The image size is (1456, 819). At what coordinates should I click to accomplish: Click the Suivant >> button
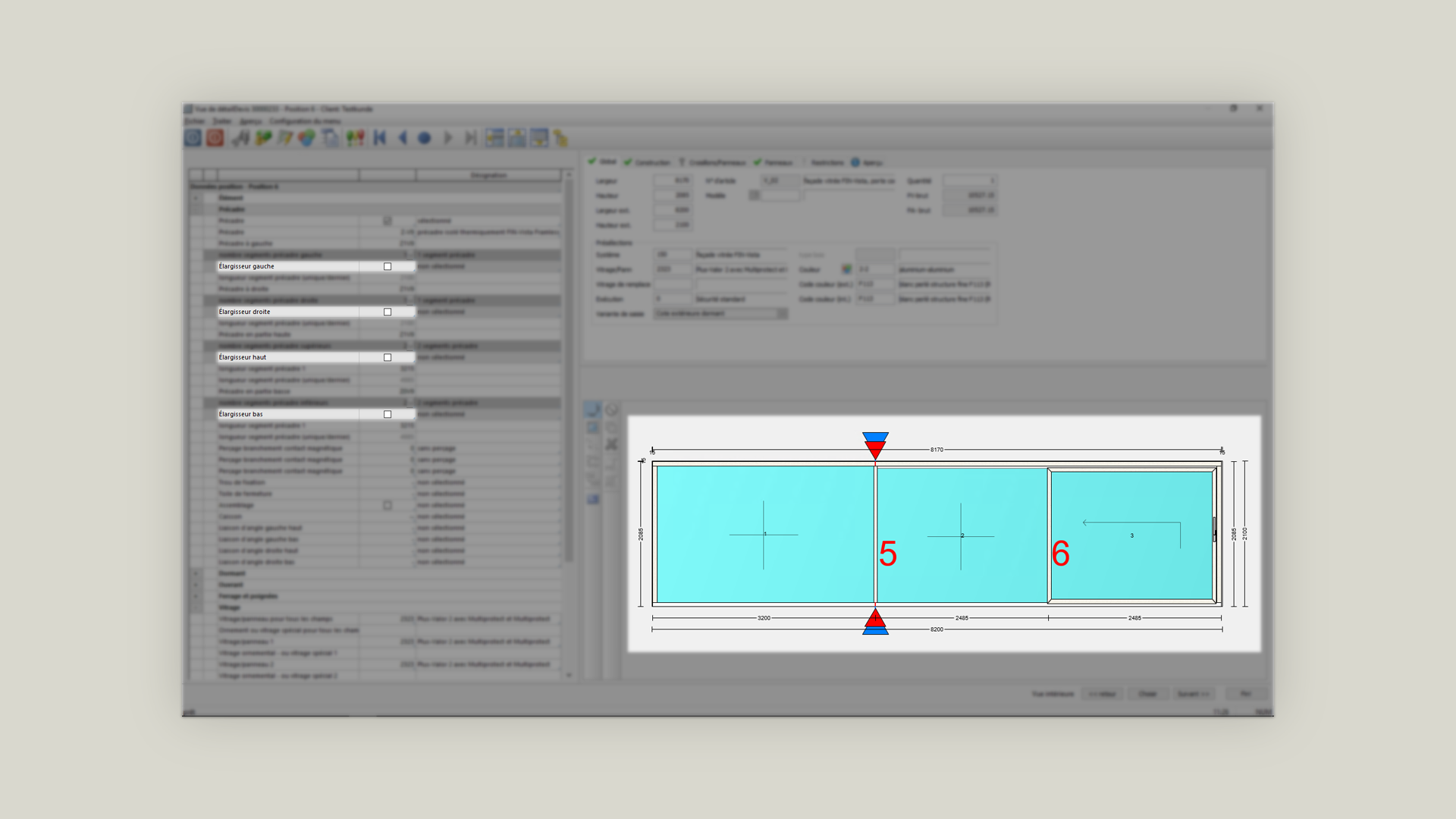(1193, 694)
